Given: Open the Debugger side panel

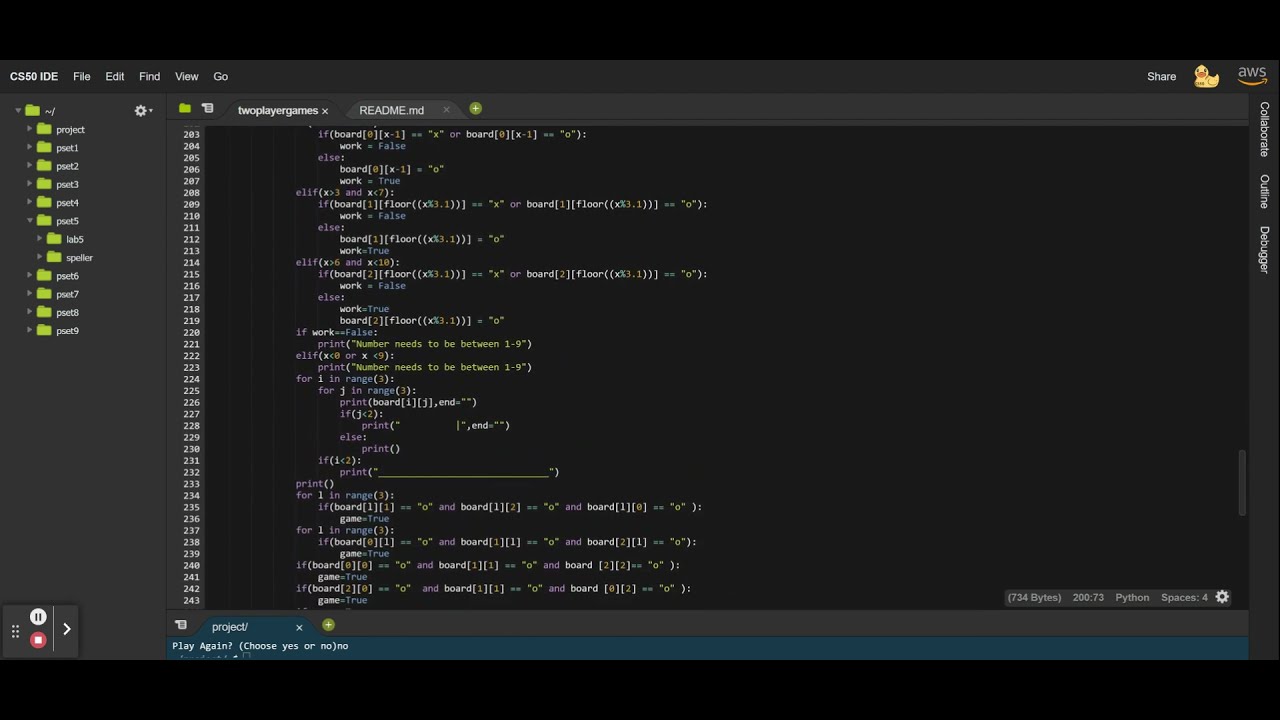Looking at the screenshot, I should [x=1264, y=249].
